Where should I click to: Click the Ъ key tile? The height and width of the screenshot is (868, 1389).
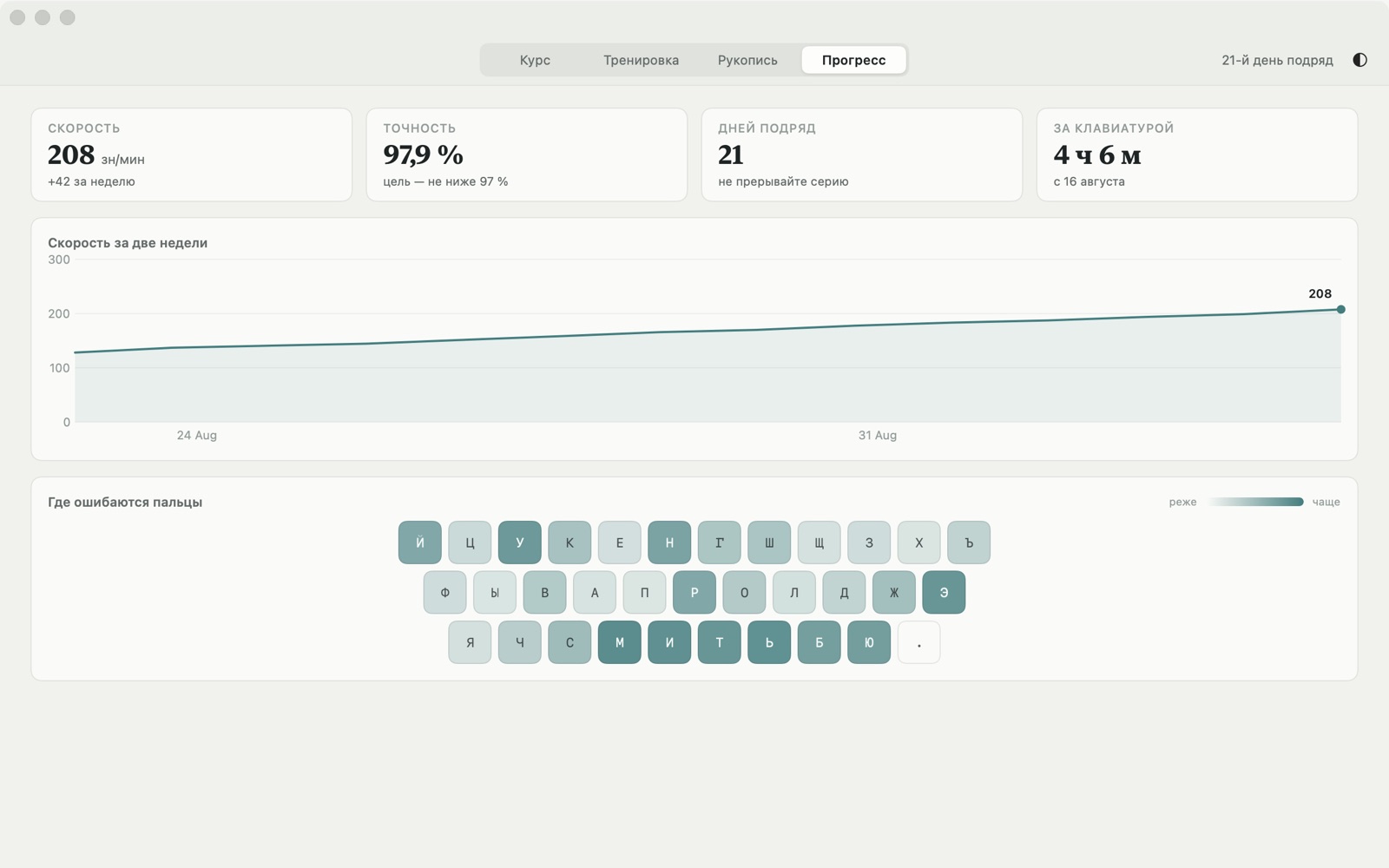click(x=969, y=542)
